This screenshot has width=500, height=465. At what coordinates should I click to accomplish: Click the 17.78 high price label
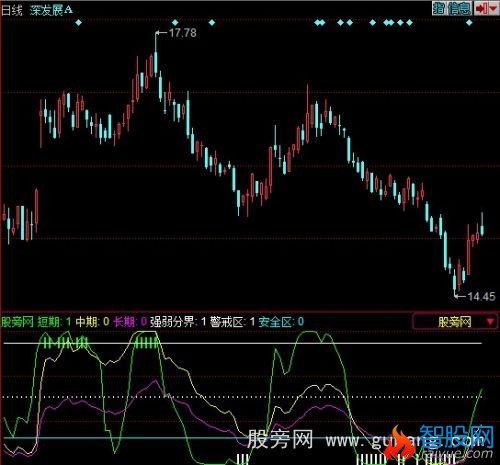pos(183,33)
